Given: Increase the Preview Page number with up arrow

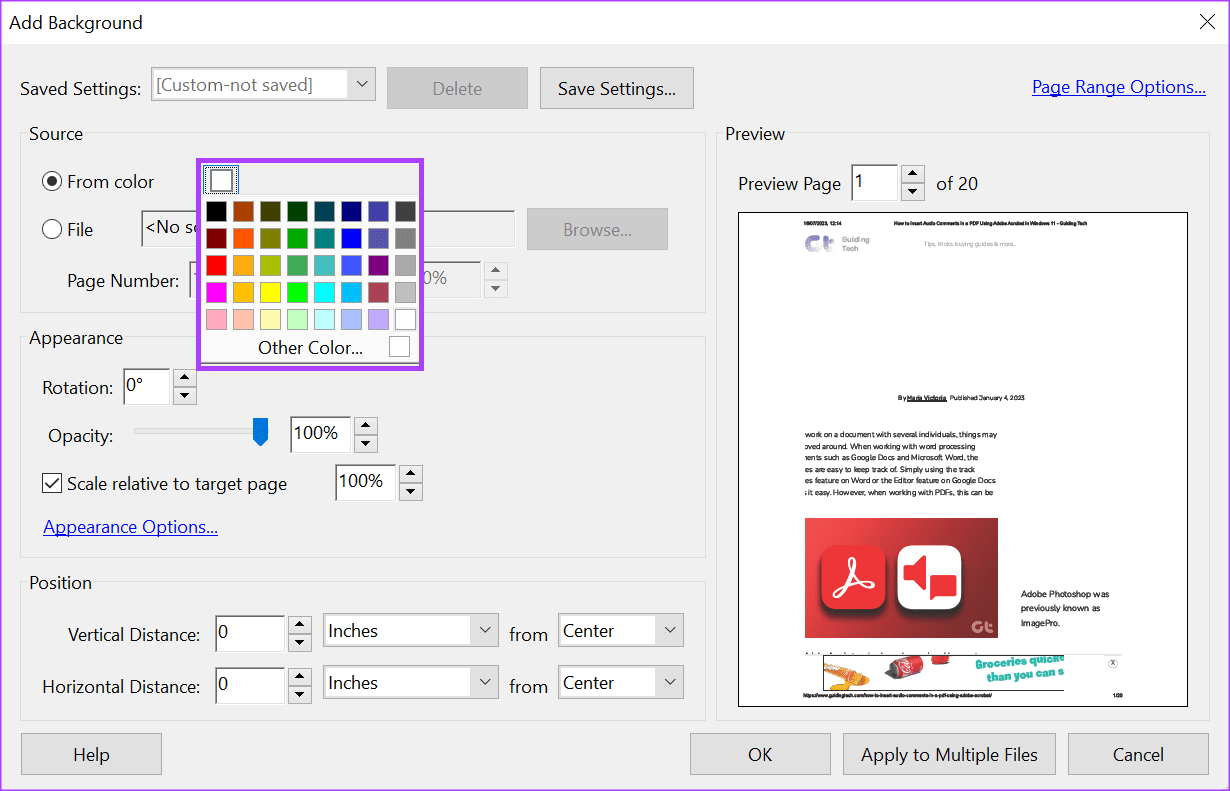Looking at the screenshot, I should pyautogui.click(x=912, y=174).
